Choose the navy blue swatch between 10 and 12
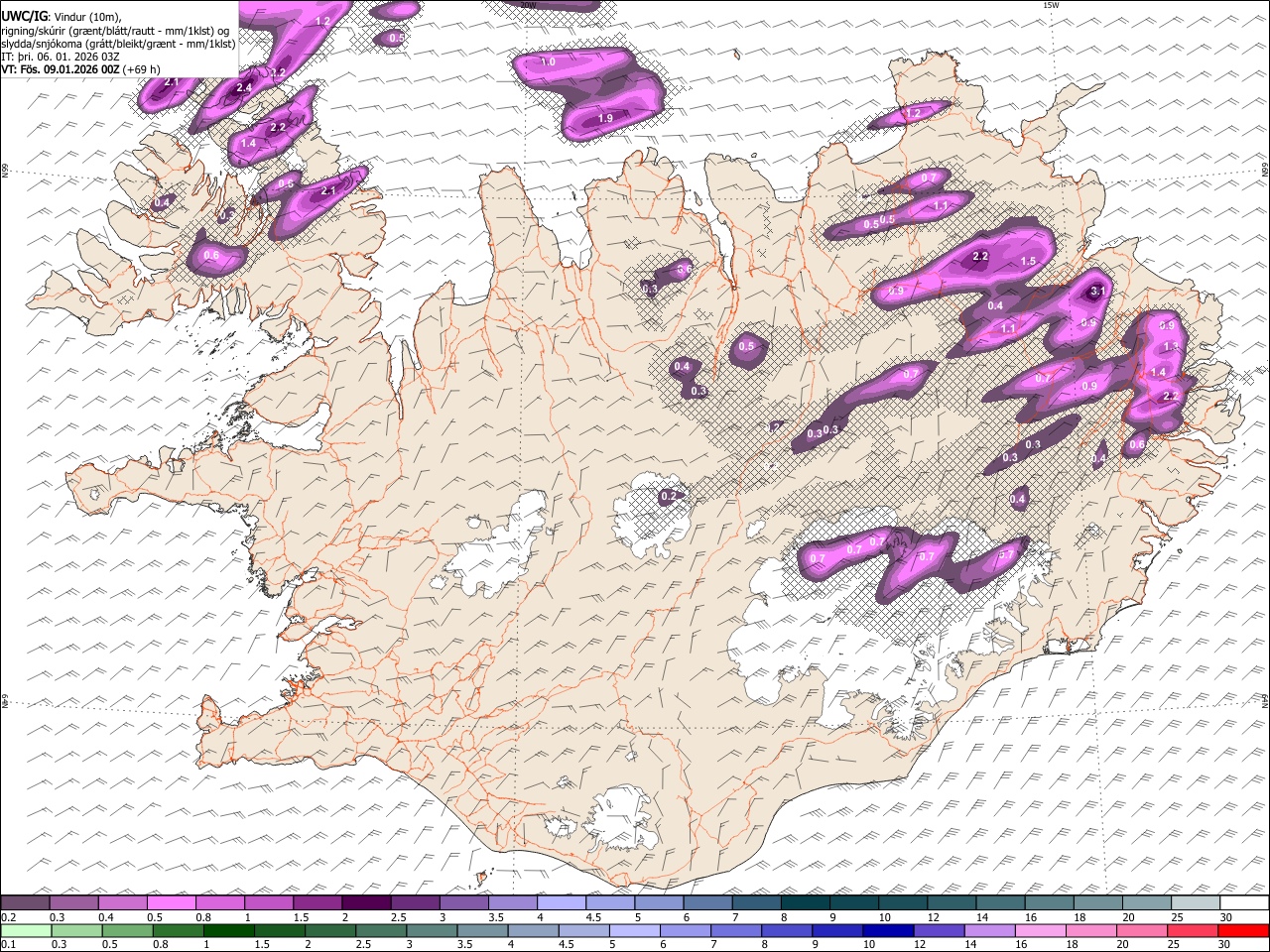 (886, 930)
